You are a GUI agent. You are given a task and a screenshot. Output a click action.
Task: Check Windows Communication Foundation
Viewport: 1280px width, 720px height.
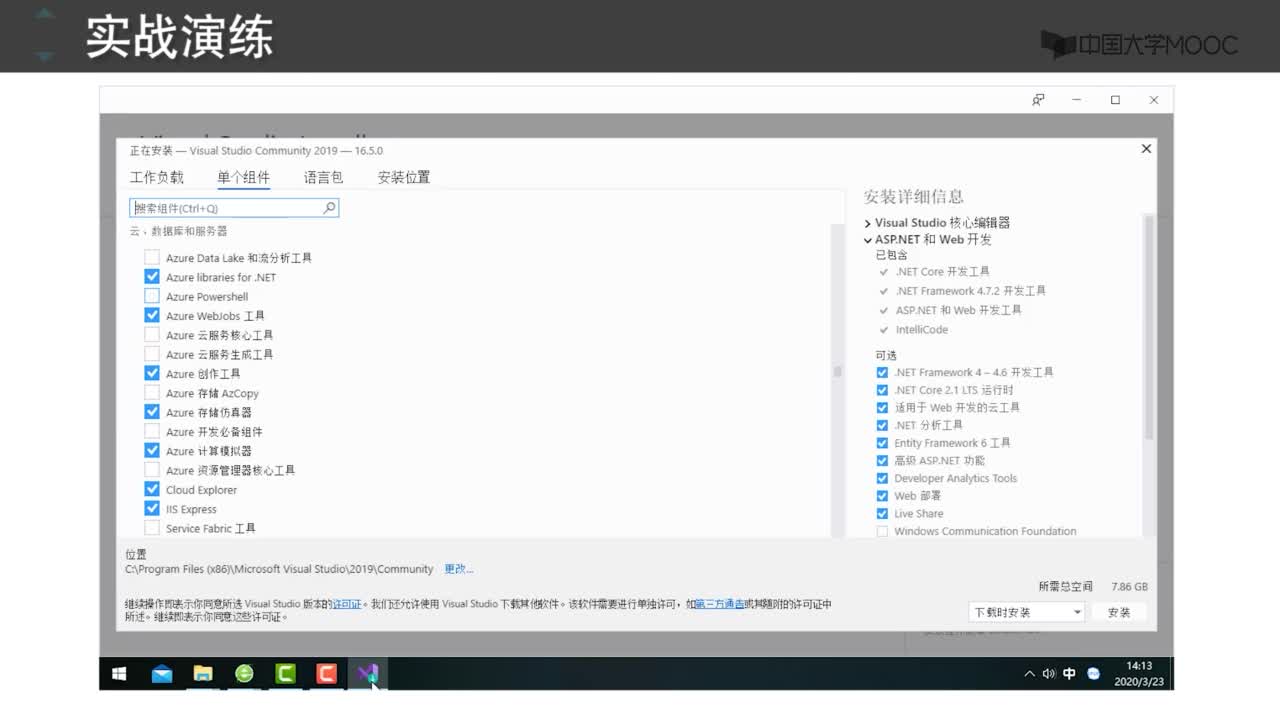click(882, 531)
